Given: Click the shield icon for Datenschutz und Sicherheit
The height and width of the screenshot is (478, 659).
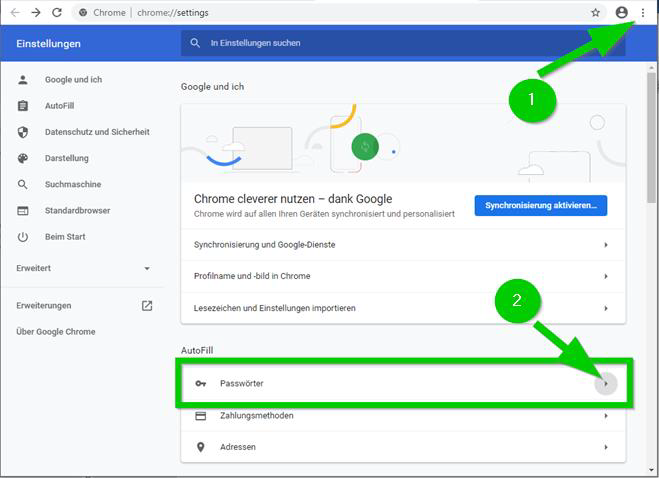Looking at the screenshot, I should (23, 132).
